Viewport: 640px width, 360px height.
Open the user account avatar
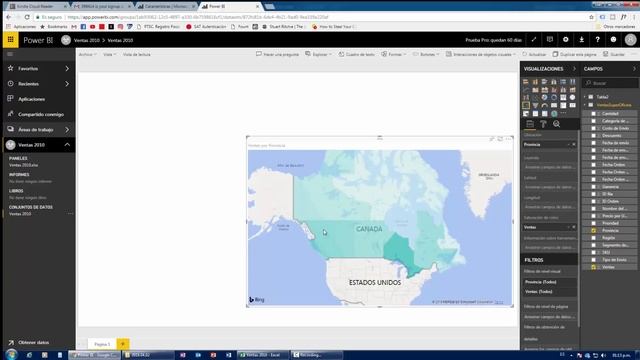pyautogui.click(x=630, y=40)
